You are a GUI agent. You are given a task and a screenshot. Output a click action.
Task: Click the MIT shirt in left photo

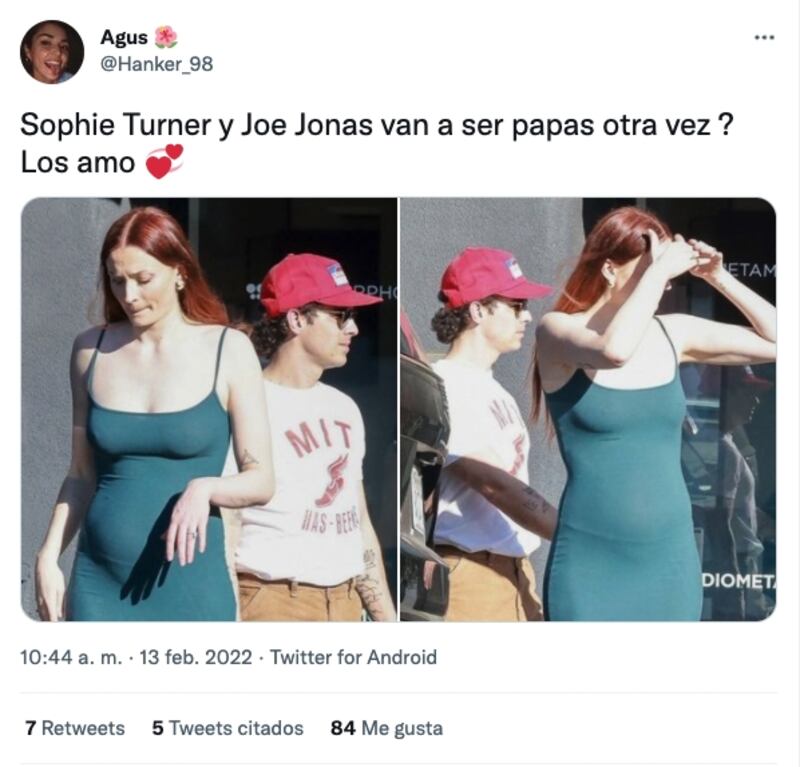click(x=305, y=480)
